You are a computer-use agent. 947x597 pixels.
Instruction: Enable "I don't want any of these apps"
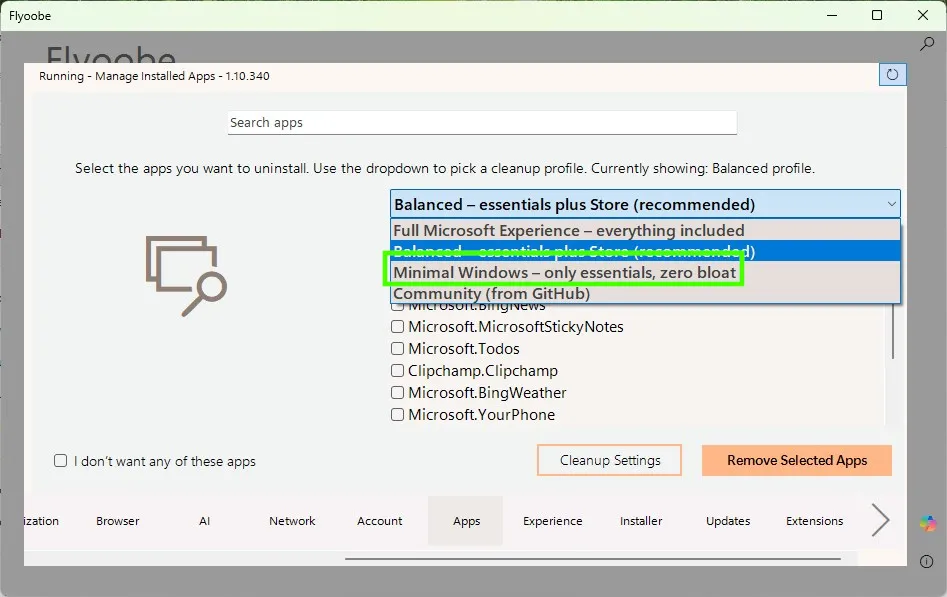point(61,461)
